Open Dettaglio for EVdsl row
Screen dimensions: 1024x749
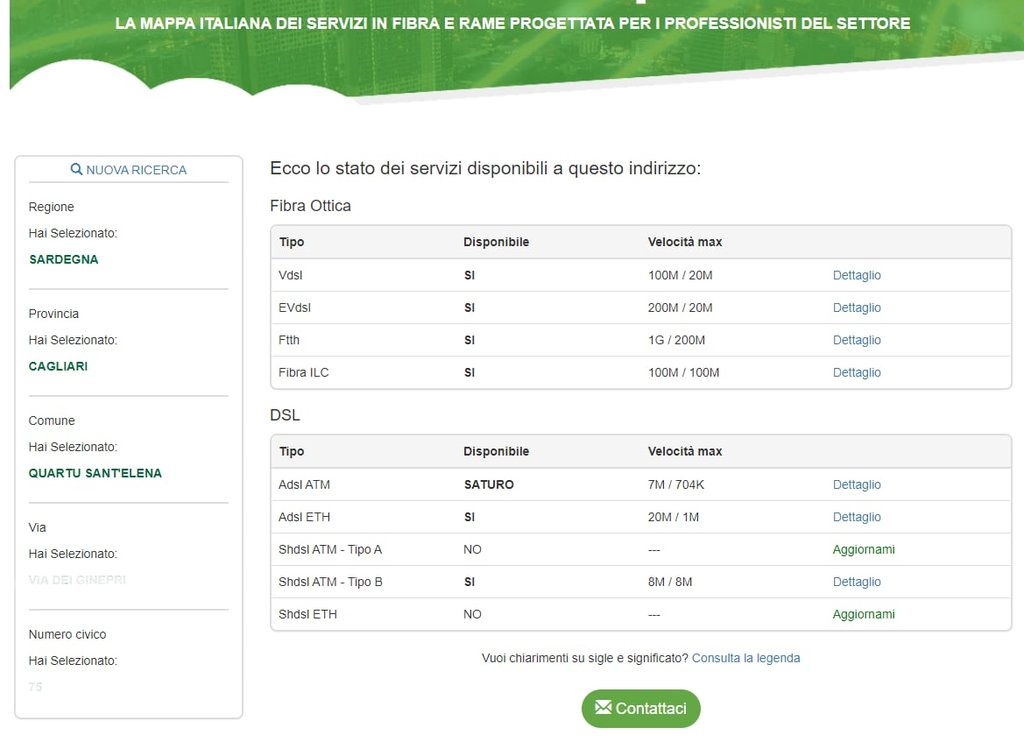pyautogui.click(x=856, y=308)
